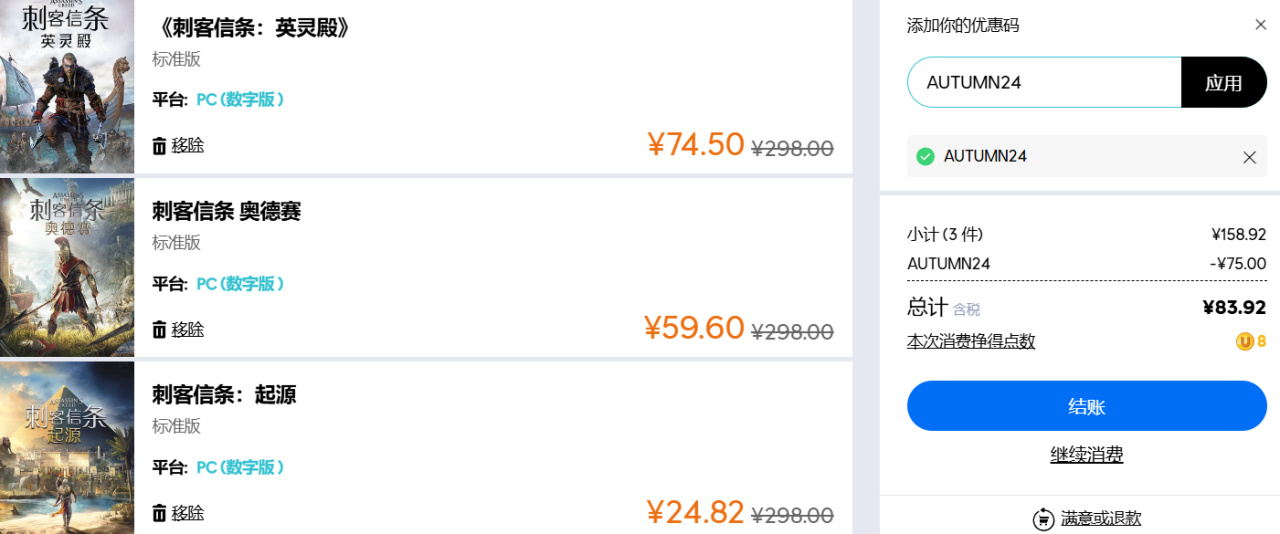
Task: Open the 满意或退款 refund policy link
Action: coord(1101,519)
